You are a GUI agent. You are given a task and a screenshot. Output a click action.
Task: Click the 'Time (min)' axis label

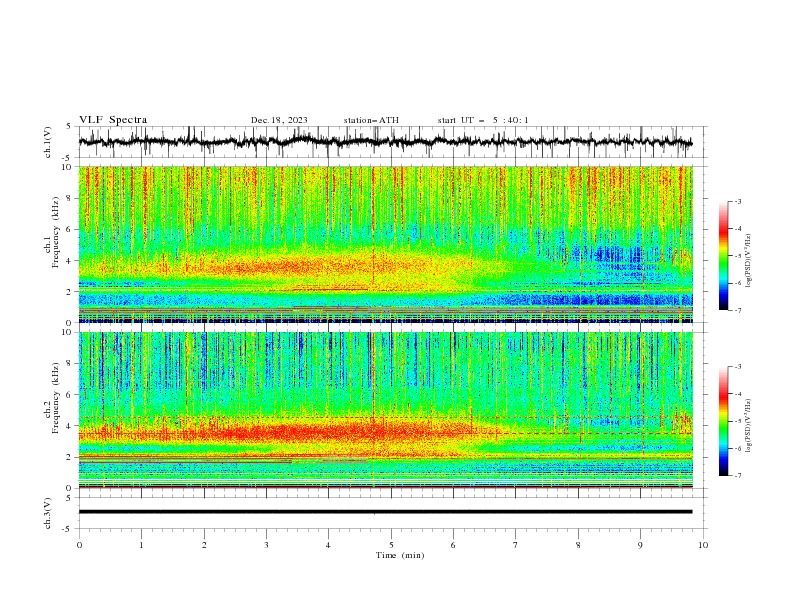pyautogui.click(x=400, y=555)
